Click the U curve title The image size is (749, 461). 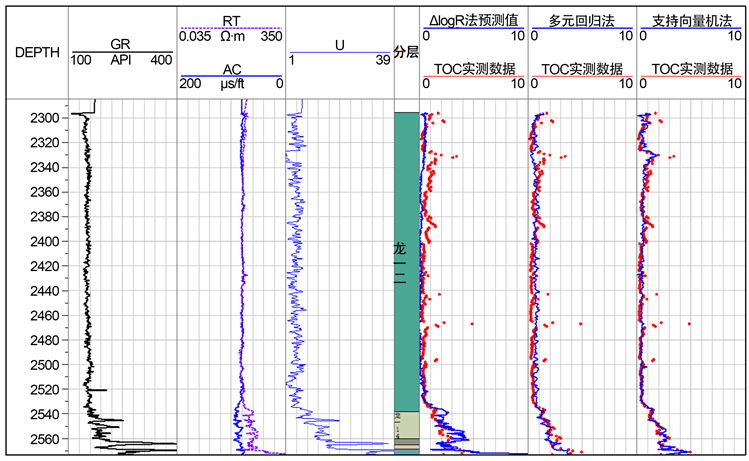pos(340,44)
